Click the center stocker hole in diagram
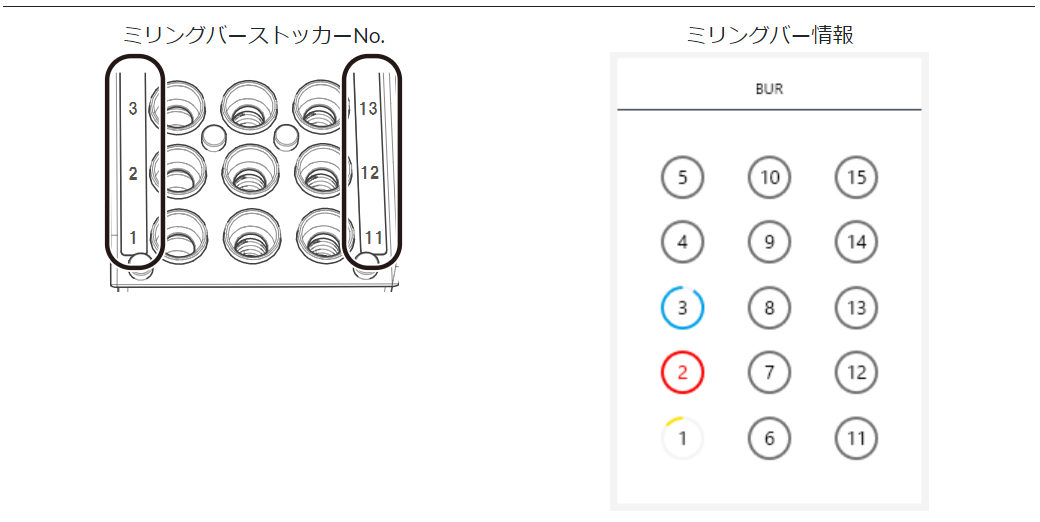 coord(250,171)
